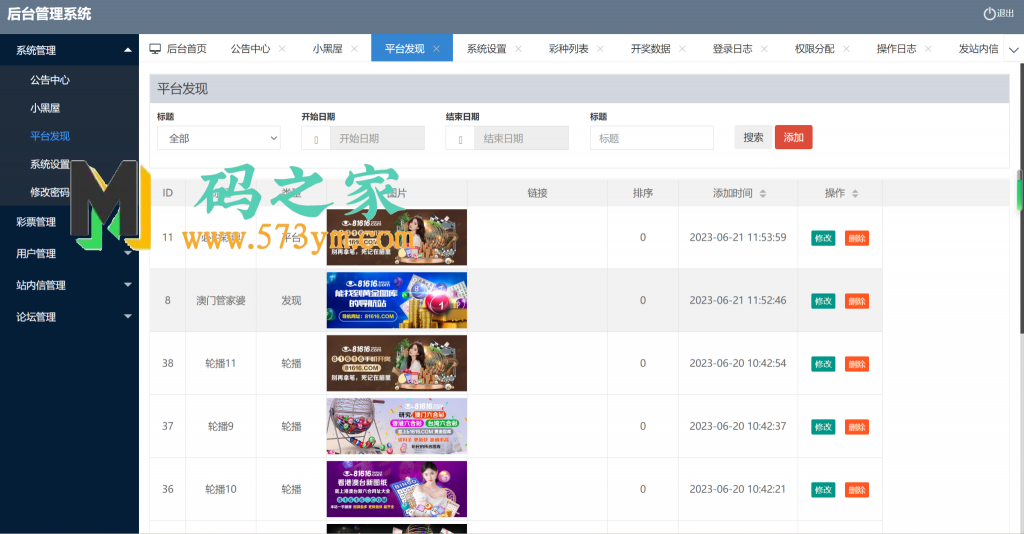Screen dimensions: 1024x534
Task: Focus the 结束日期 date input
Action: click(x=521, y=138)
